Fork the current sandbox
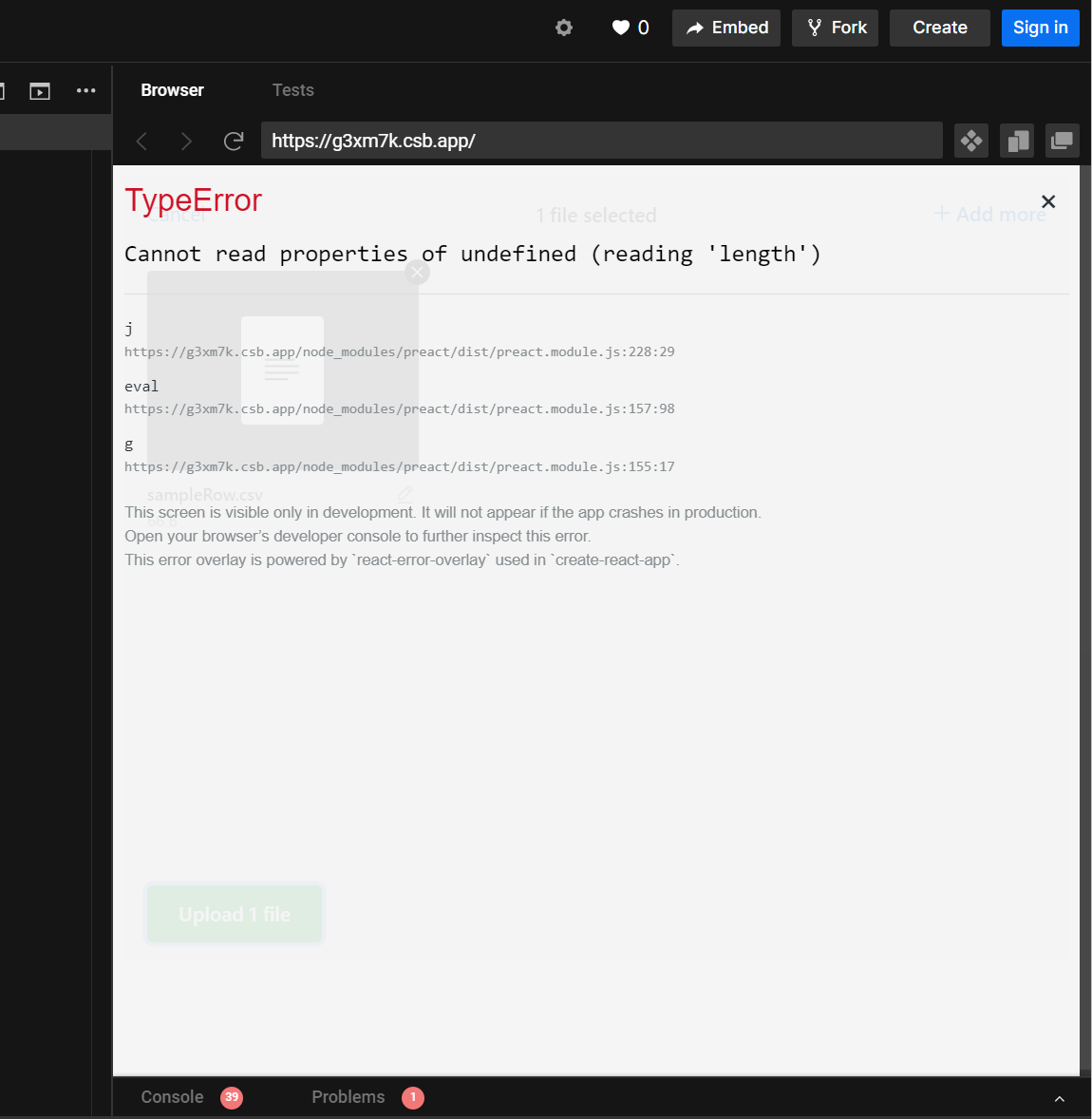The image size is (1092, 1119). pos(835,28)
